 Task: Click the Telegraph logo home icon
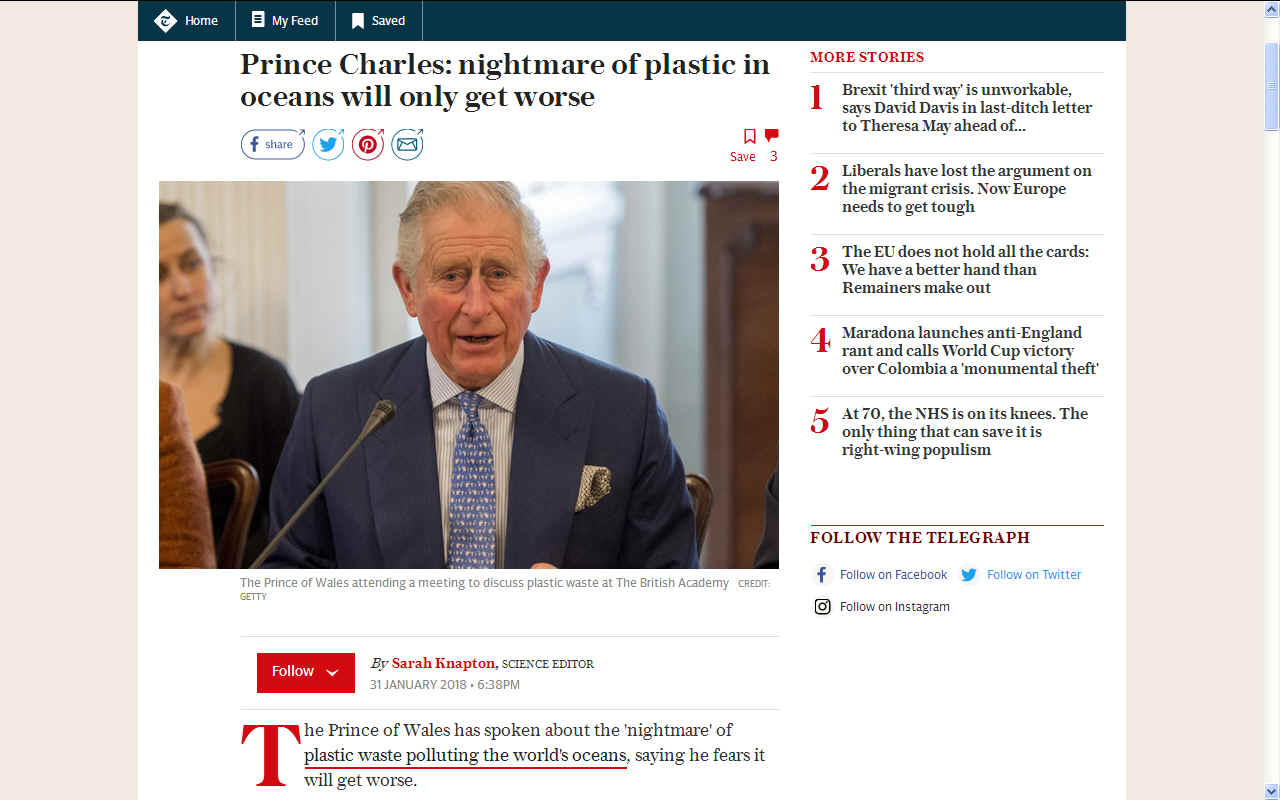point(165,20)
